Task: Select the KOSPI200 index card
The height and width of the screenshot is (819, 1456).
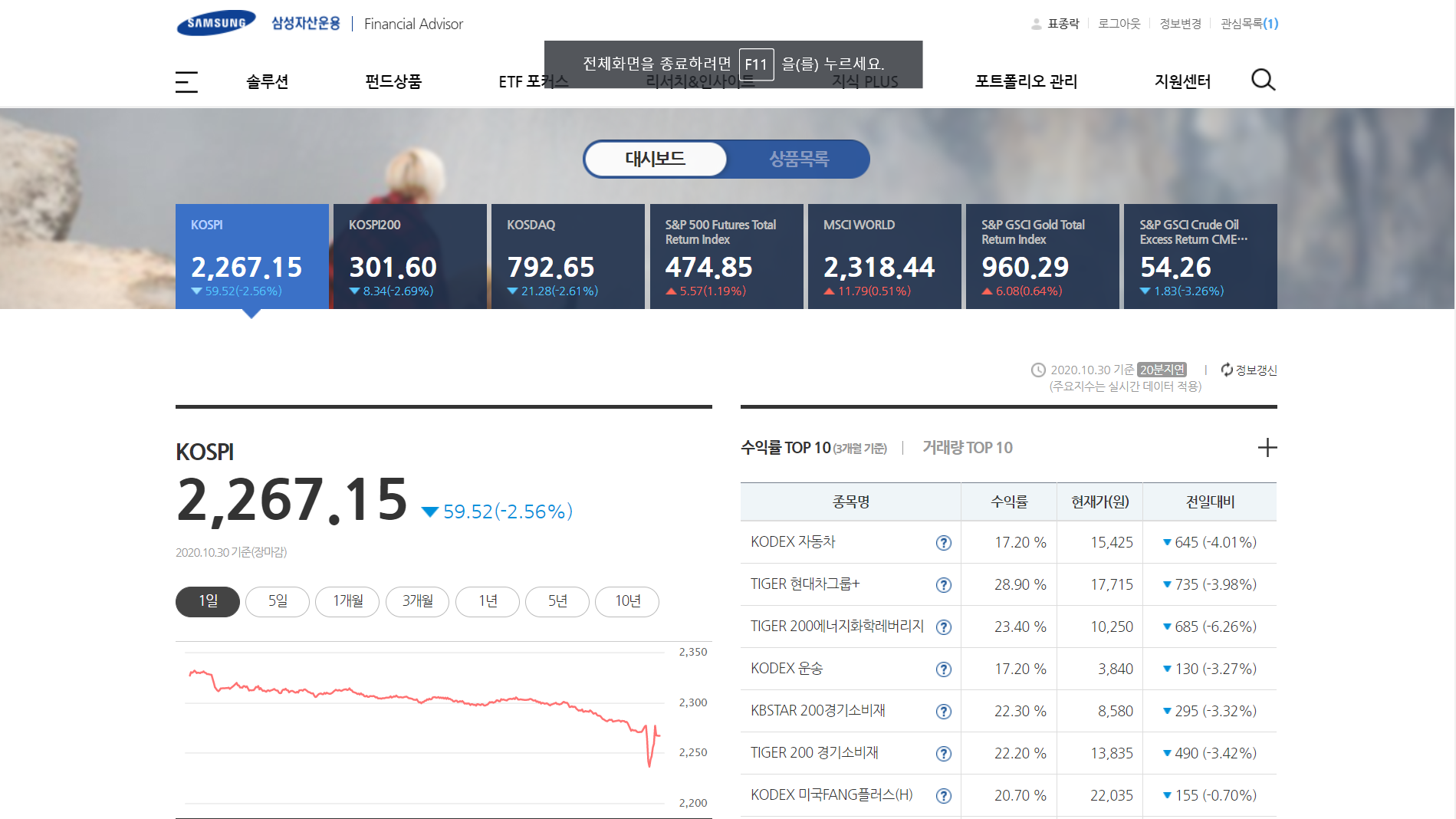Action: (x=410, y=256)
